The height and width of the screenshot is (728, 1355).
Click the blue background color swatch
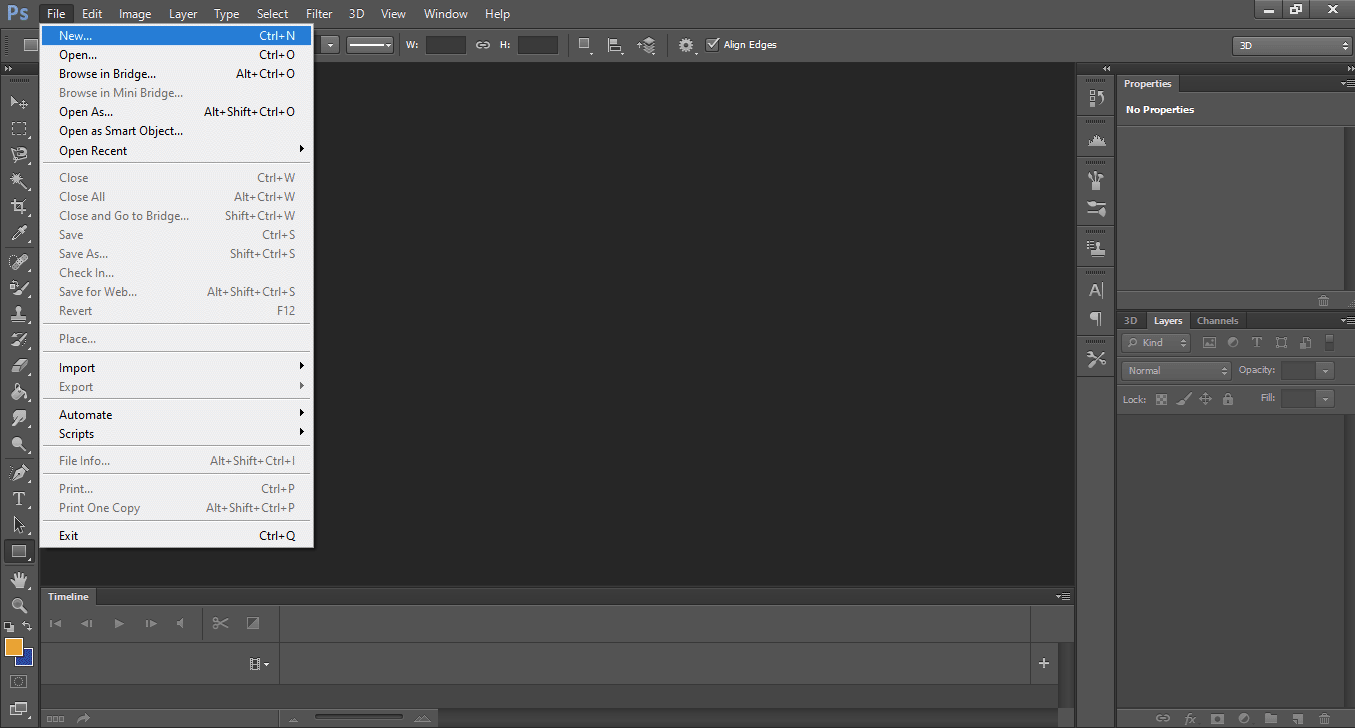(x=27, y=659)
